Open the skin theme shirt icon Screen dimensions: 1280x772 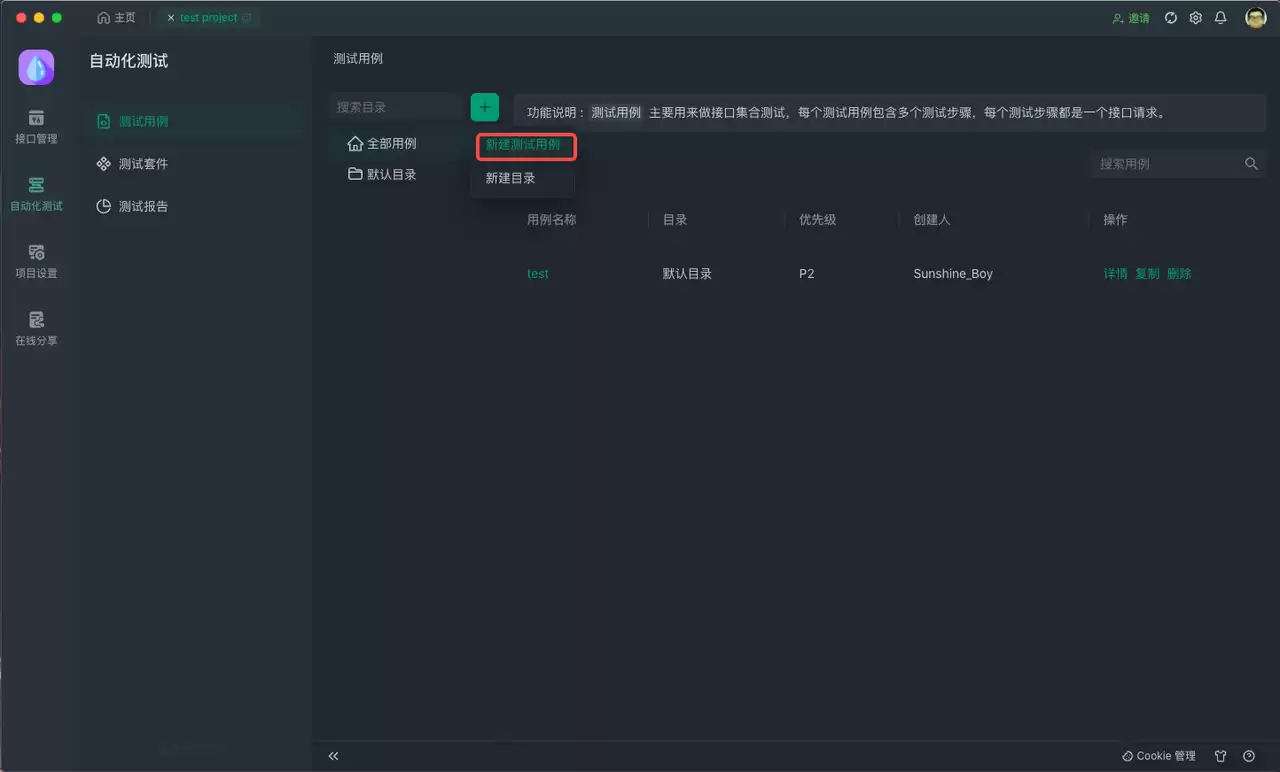(x=1220, y=756)
